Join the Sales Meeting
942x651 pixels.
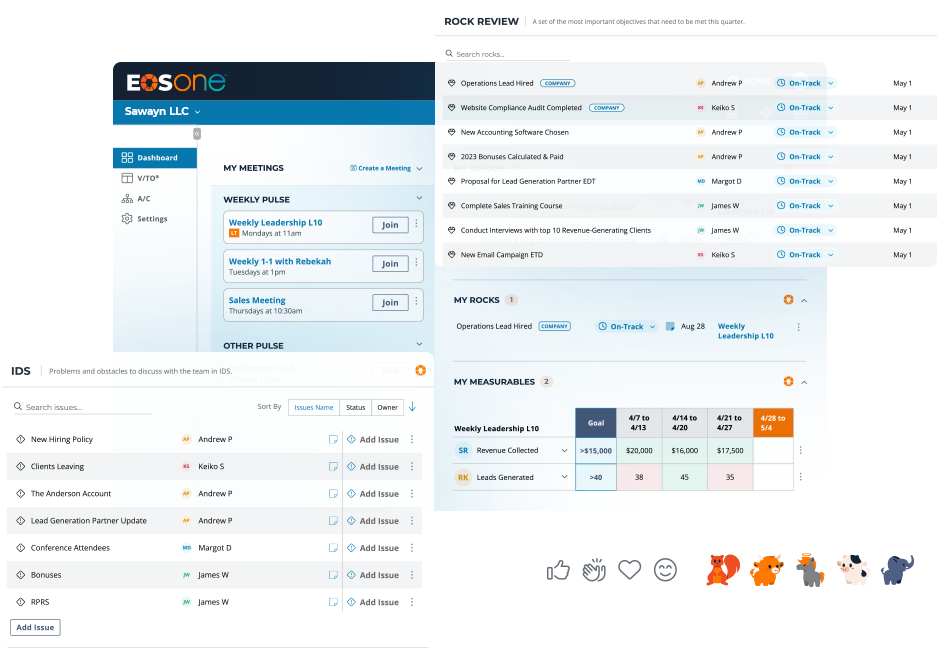coord(390,302)
